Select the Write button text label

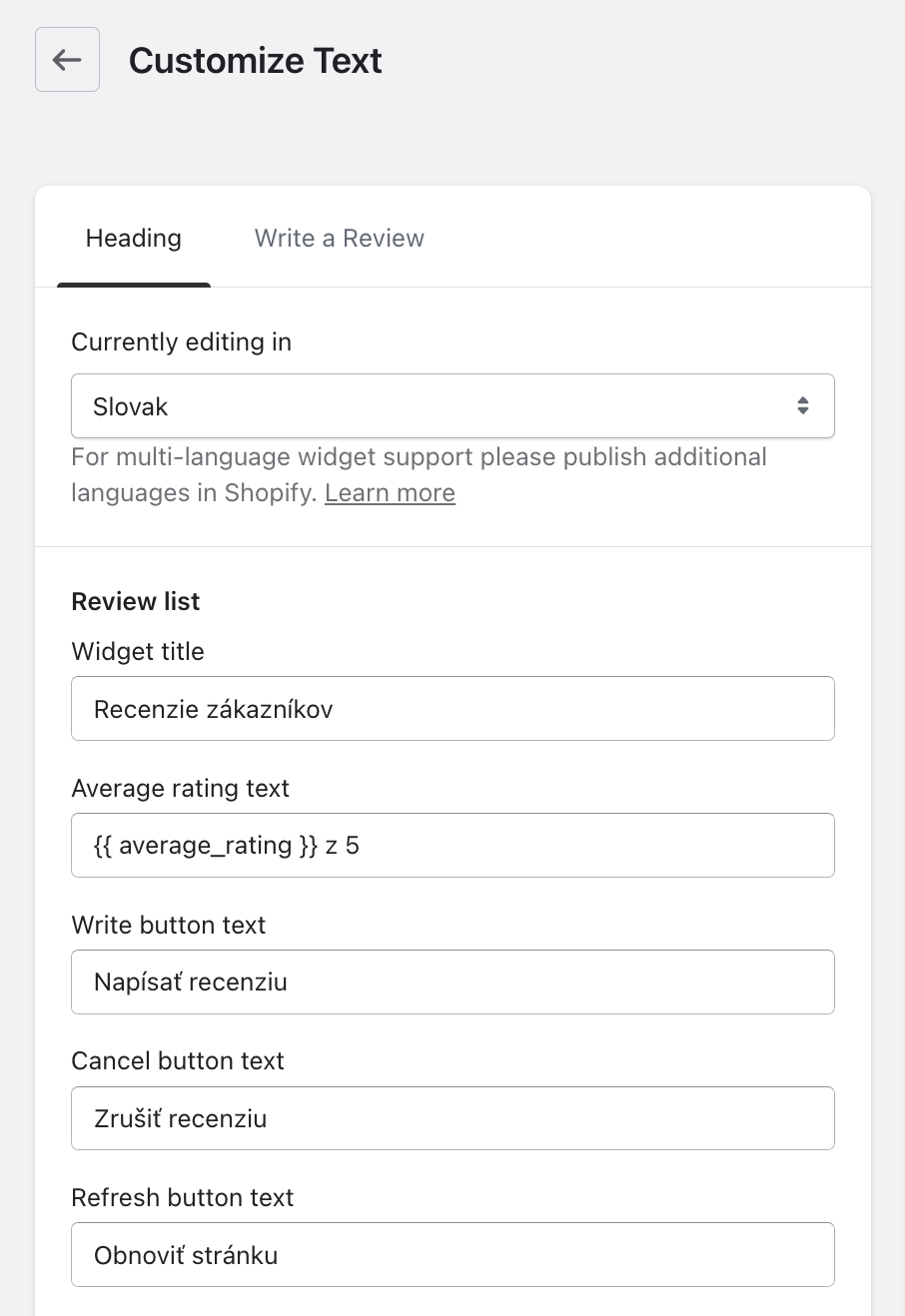(169, 926)
